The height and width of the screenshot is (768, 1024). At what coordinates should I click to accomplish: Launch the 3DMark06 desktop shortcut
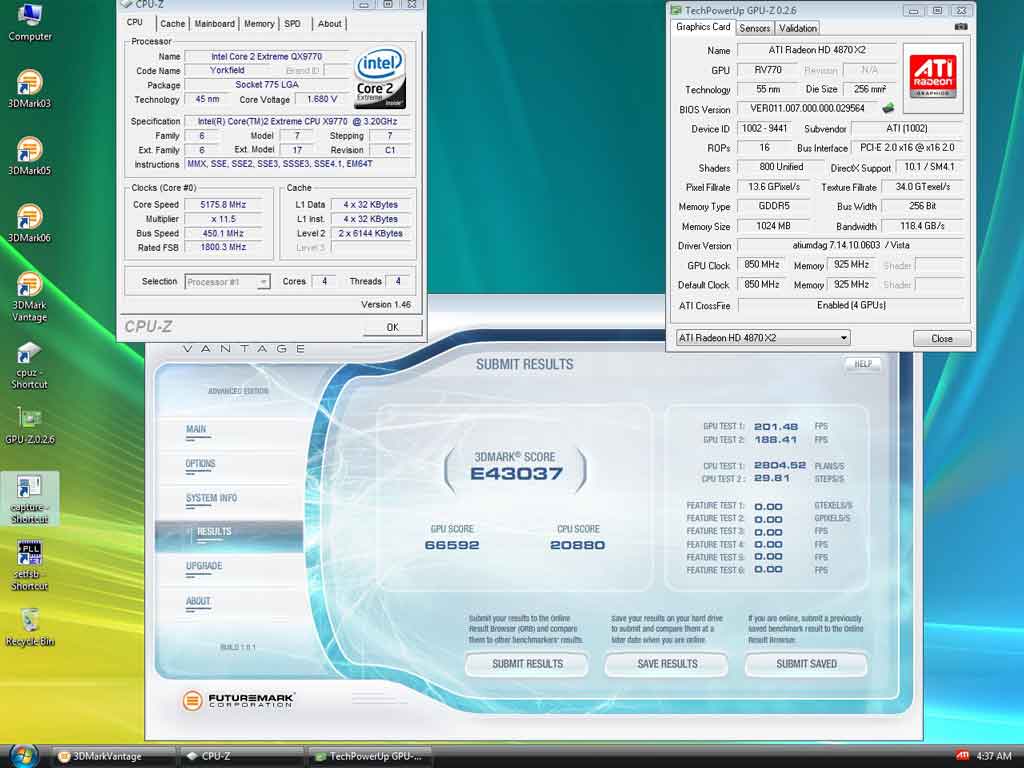(x=29, y=223)
